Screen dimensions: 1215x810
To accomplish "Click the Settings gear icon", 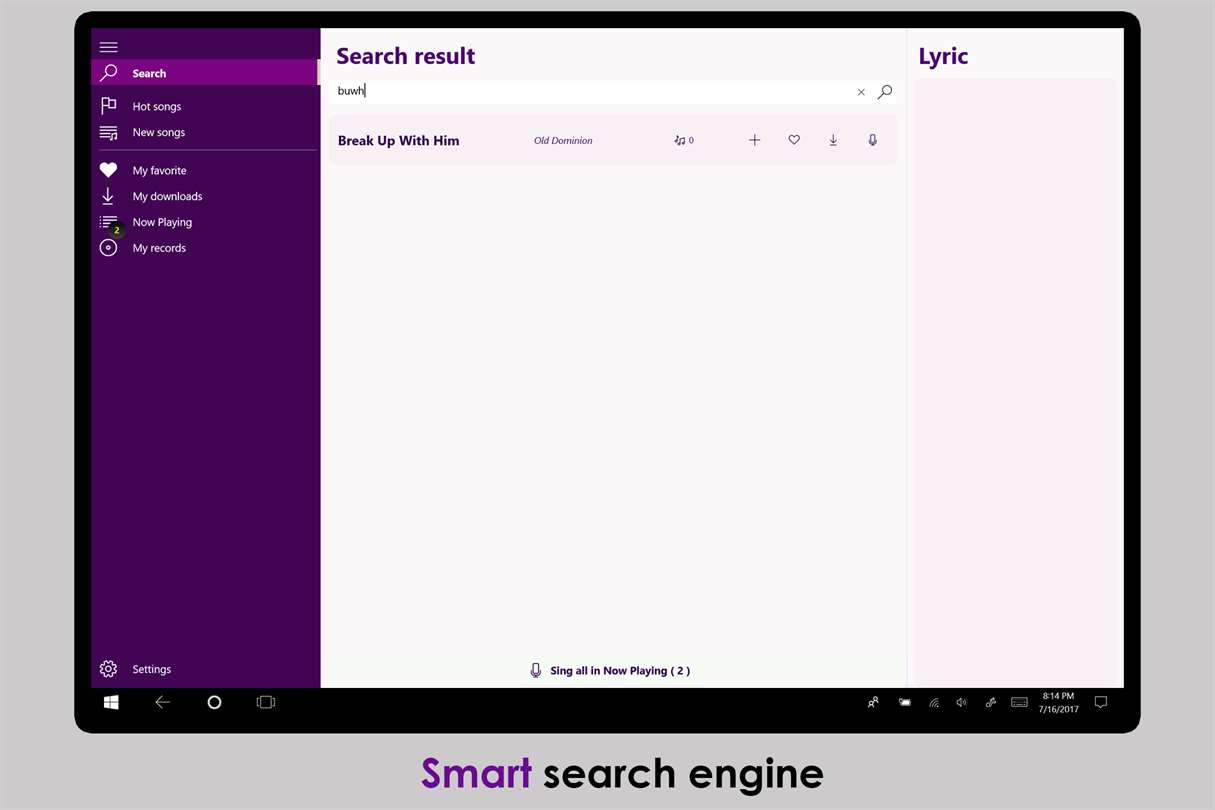I will [108, 669].
